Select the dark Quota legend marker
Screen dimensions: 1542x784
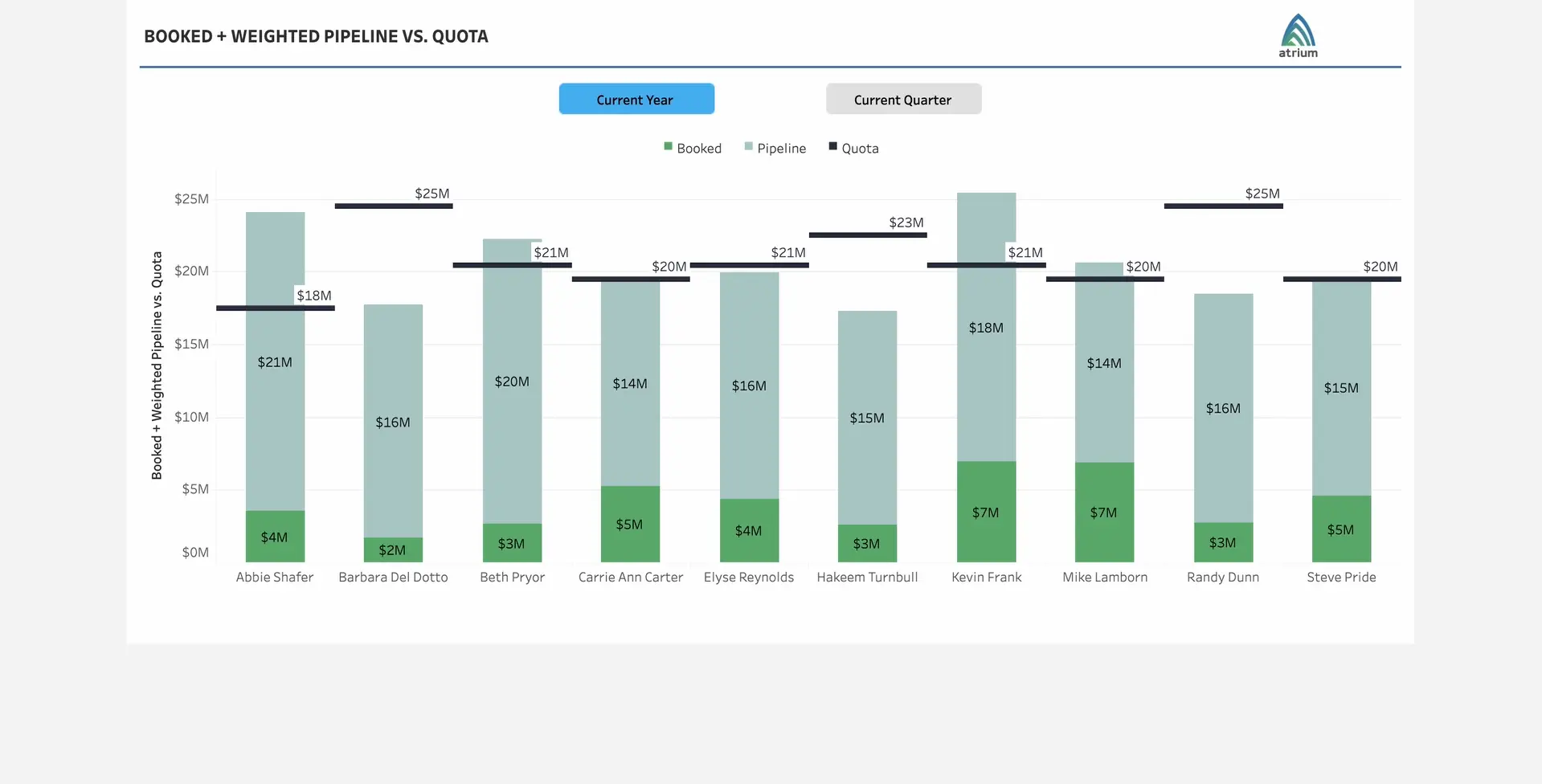832,146
